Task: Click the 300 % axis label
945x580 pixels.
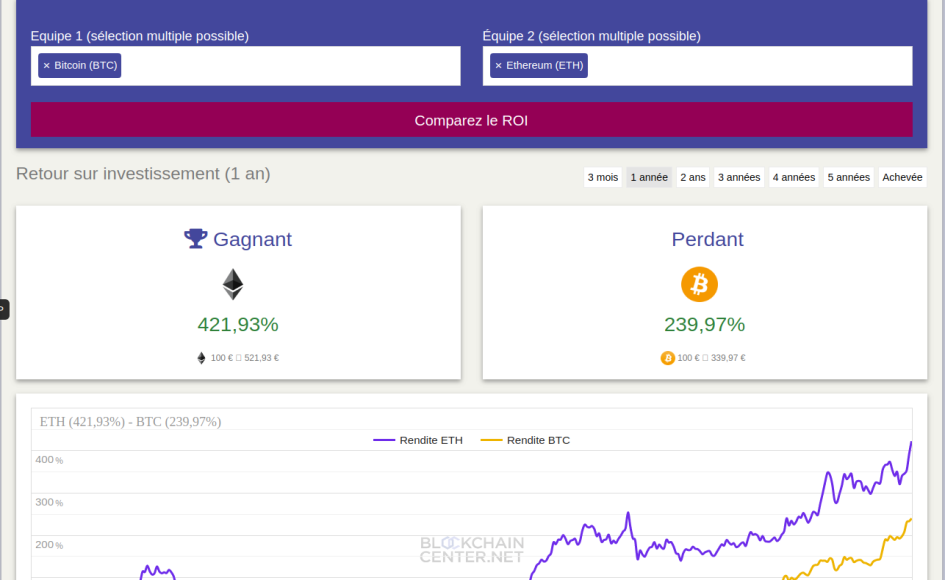Action: [x=49, y=502]
